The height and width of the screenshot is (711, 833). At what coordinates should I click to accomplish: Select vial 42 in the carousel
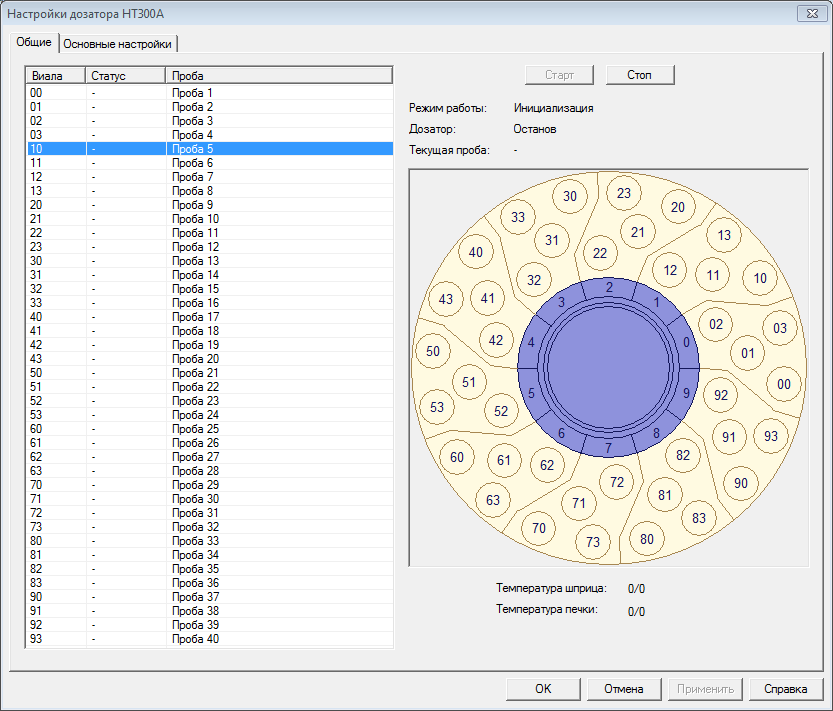[x=495, y=340]
